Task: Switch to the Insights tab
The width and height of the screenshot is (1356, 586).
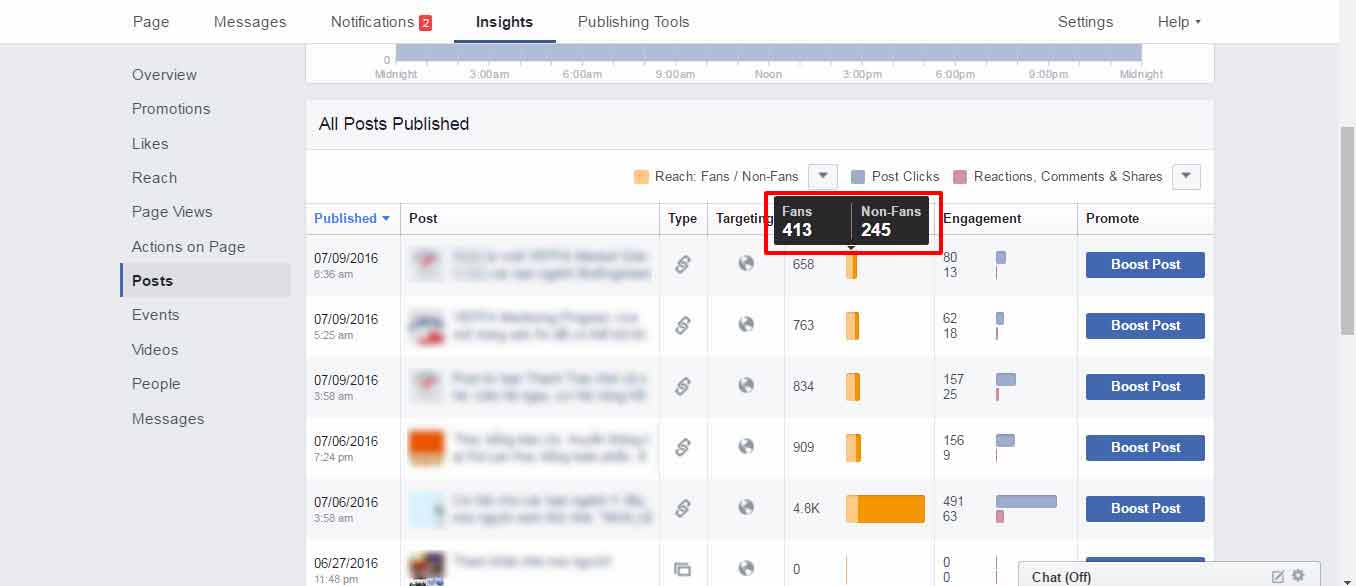Action: tap(504, 21)
